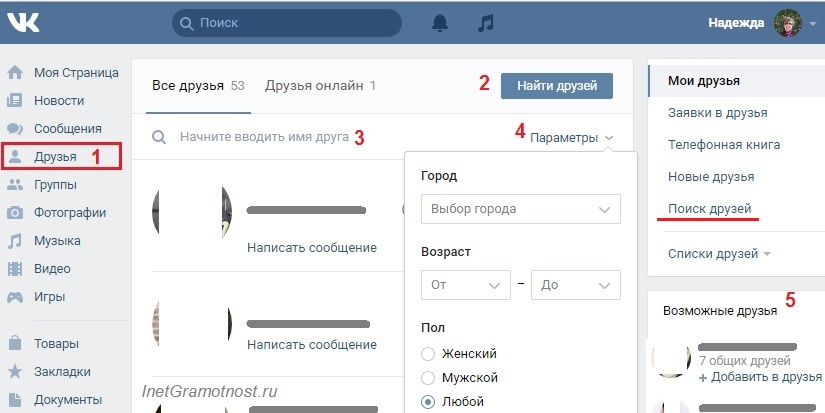Click the person icon beside Друзья
This screenshot has width=825, height=413.
click(x=15, y=157)
